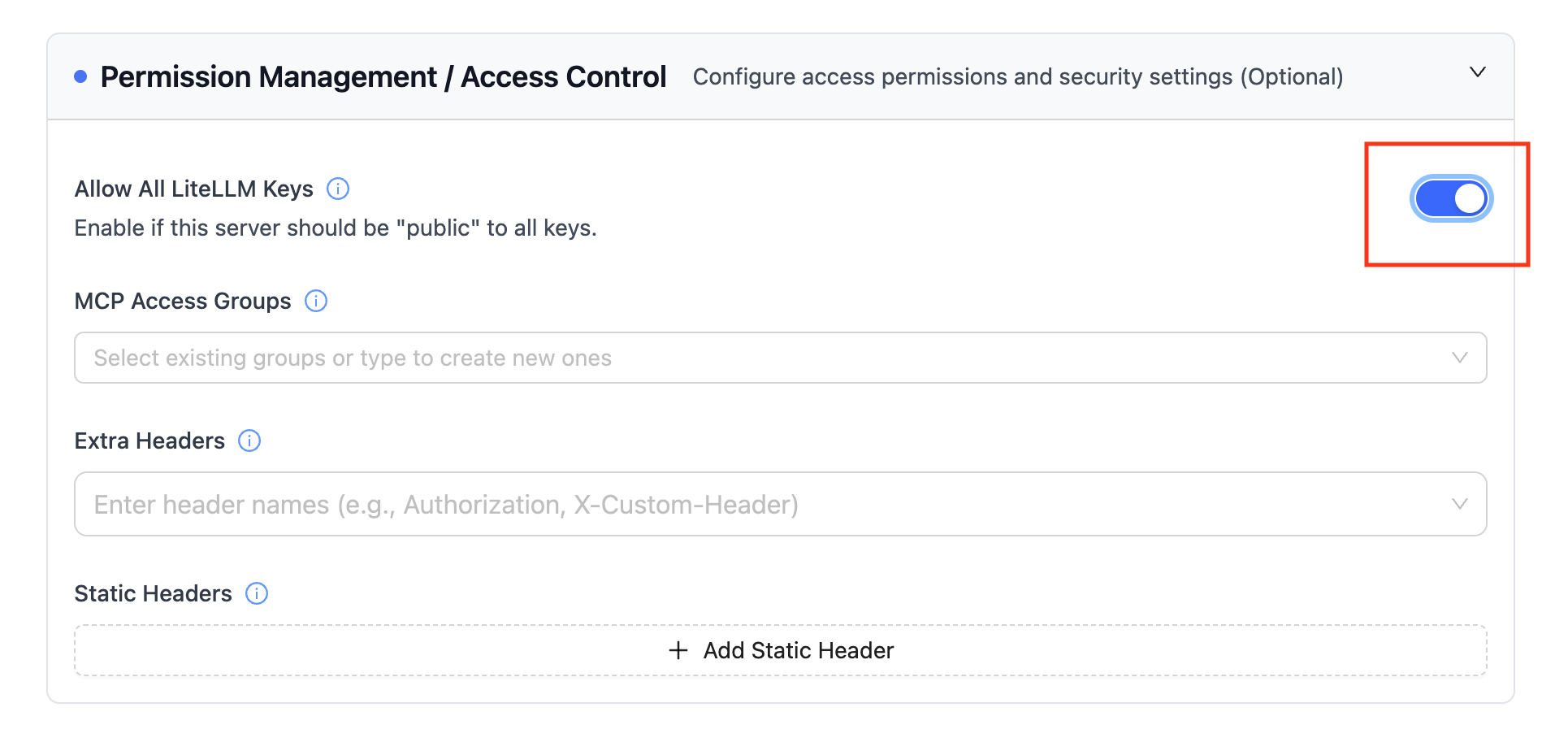
Task: Open the MCP Access Groups dropdown arrow
Action: pos(1460,358)
